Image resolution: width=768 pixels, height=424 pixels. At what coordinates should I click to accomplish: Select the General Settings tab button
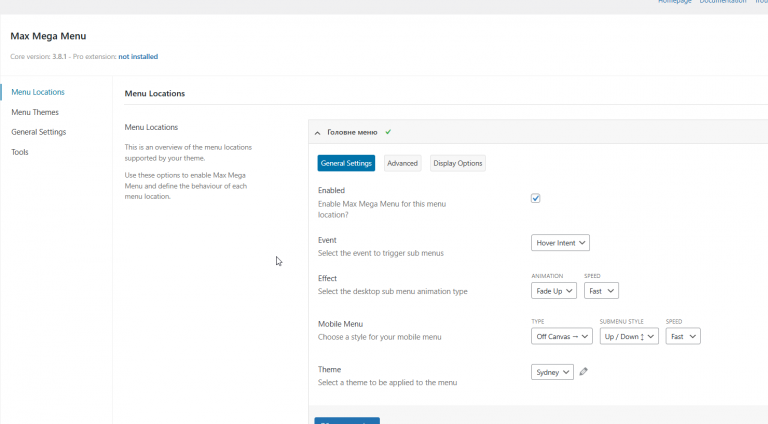pyautogui.click(x=346, y=163)
